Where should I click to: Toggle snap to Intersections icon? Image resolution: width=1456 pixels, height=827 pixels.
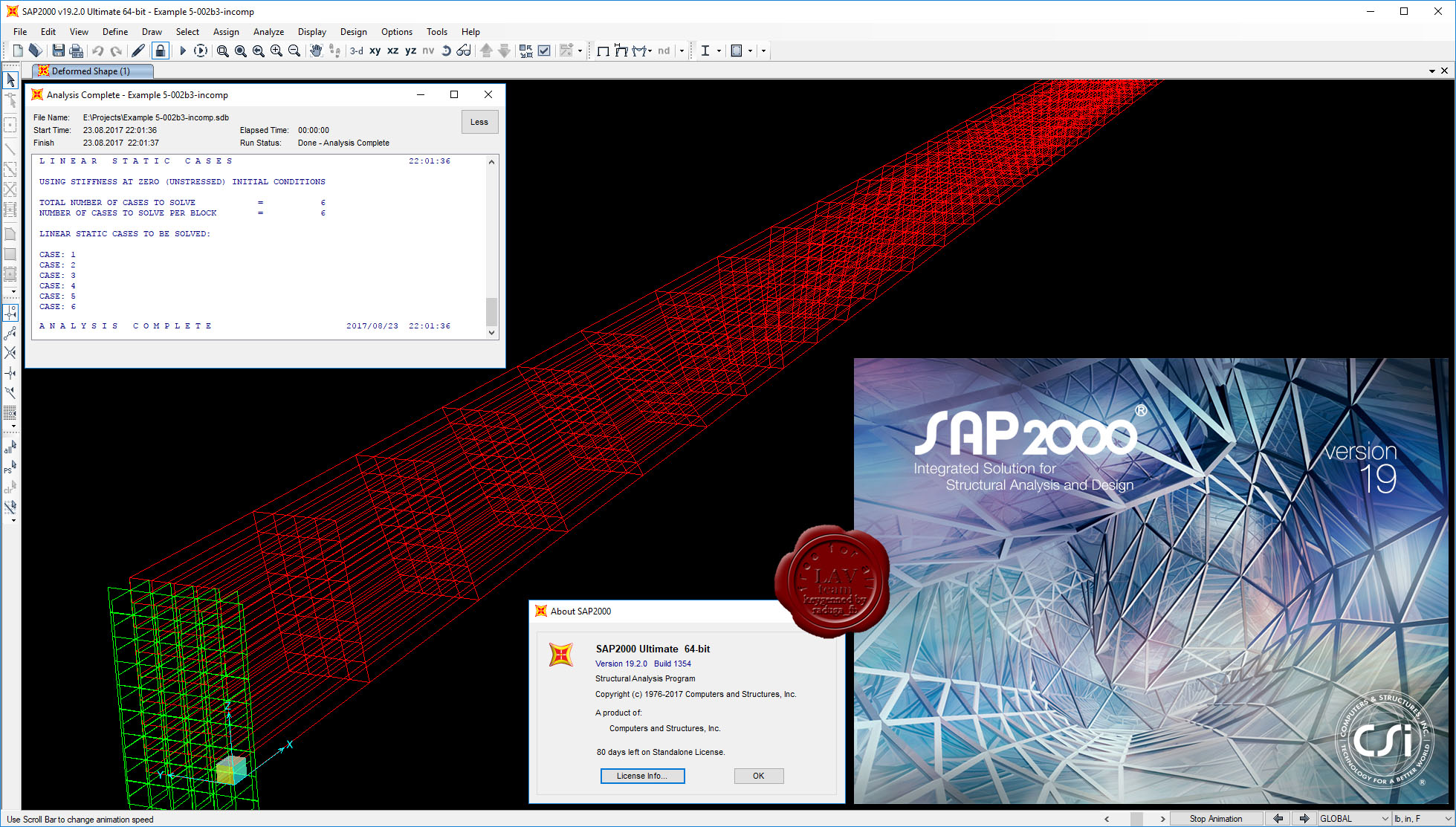tap(10, 352)
